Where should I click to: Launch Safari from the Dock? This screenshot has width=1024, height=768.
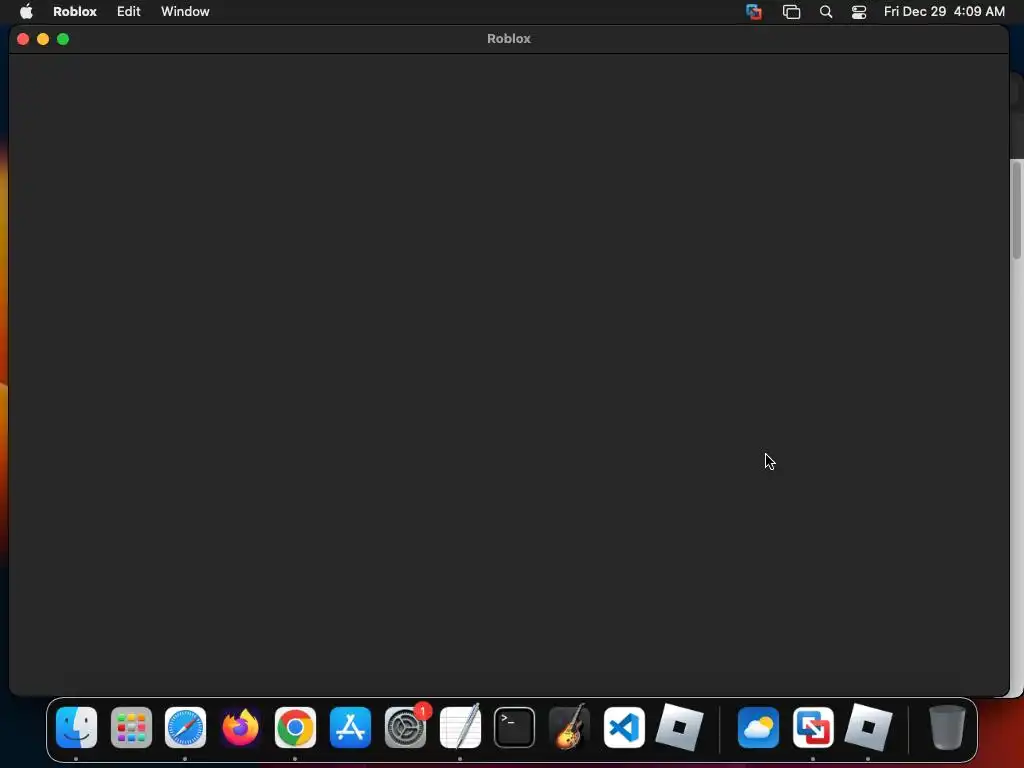pyautogui.click(x=185, y=727)
